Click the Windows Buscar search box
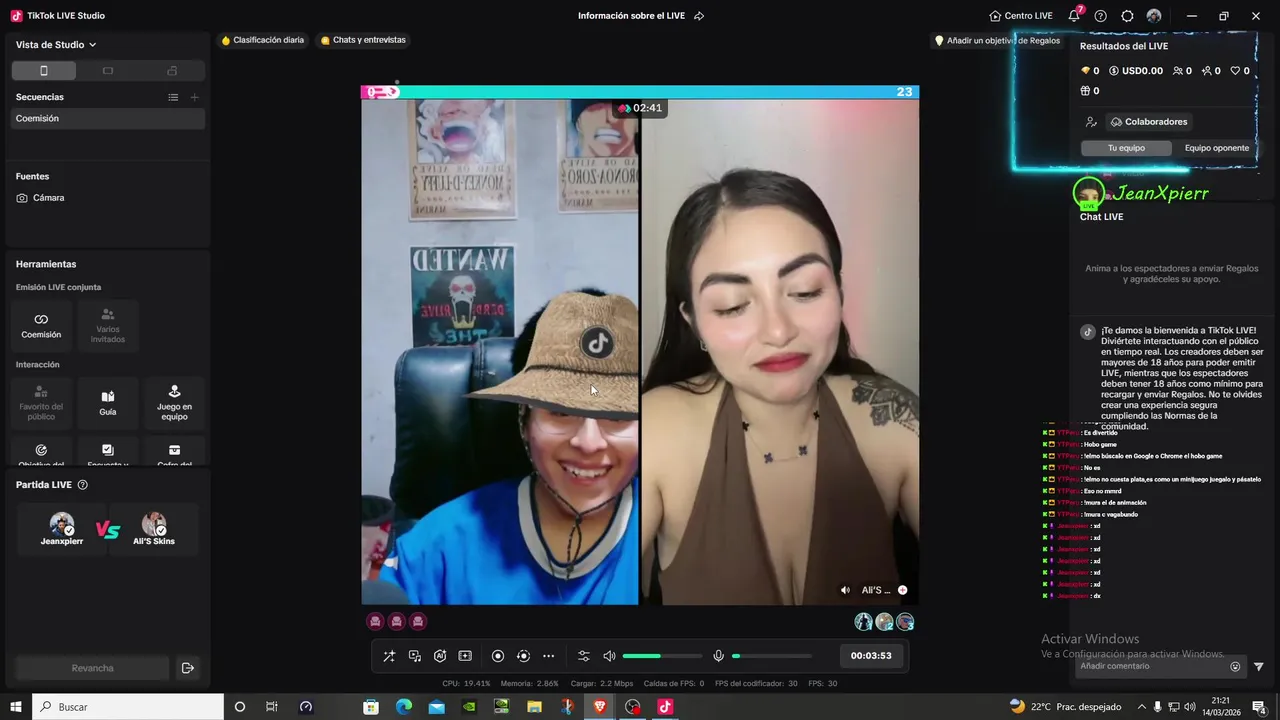 point(128,707)
